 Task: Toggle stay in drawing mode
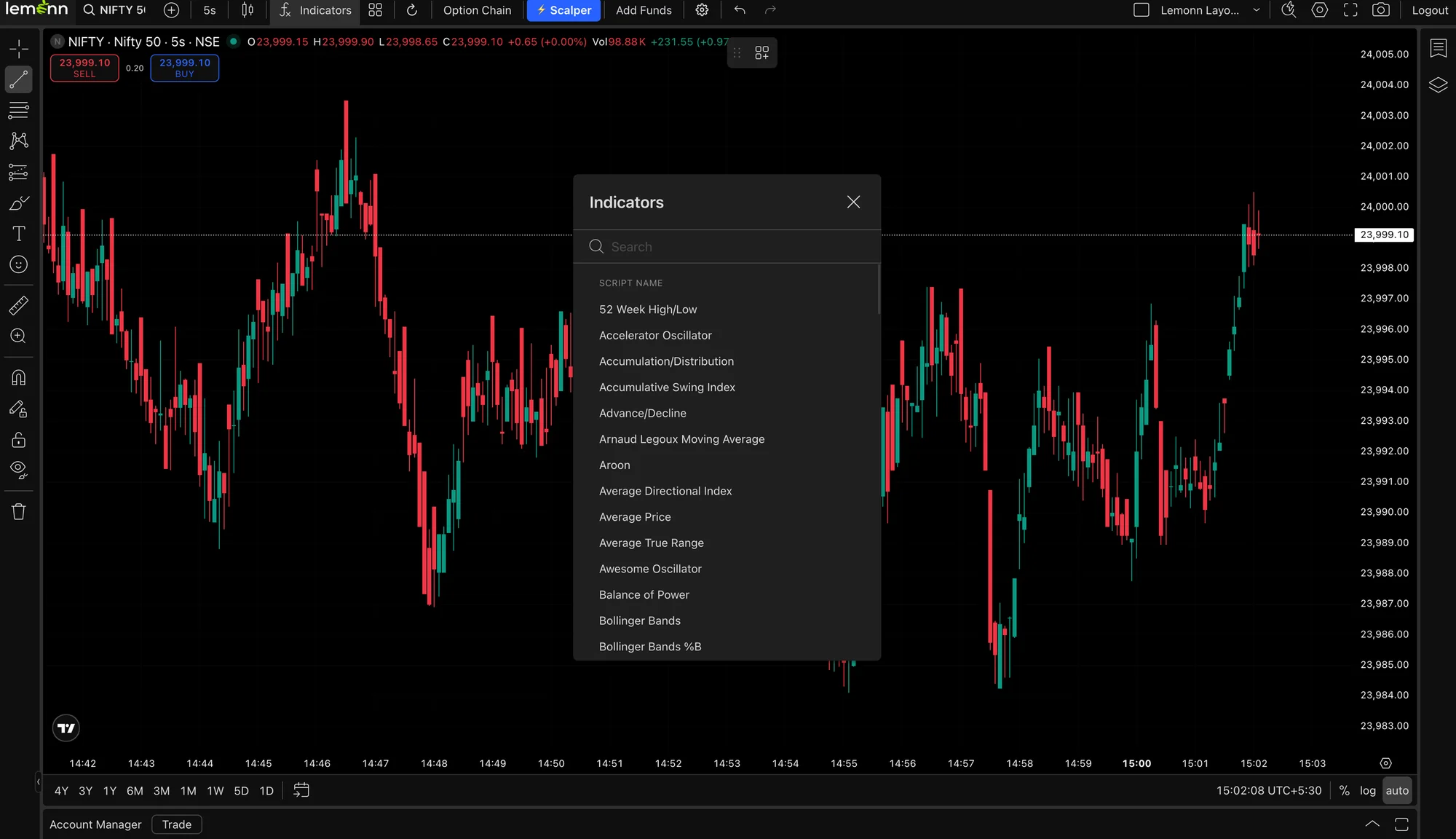19,409
